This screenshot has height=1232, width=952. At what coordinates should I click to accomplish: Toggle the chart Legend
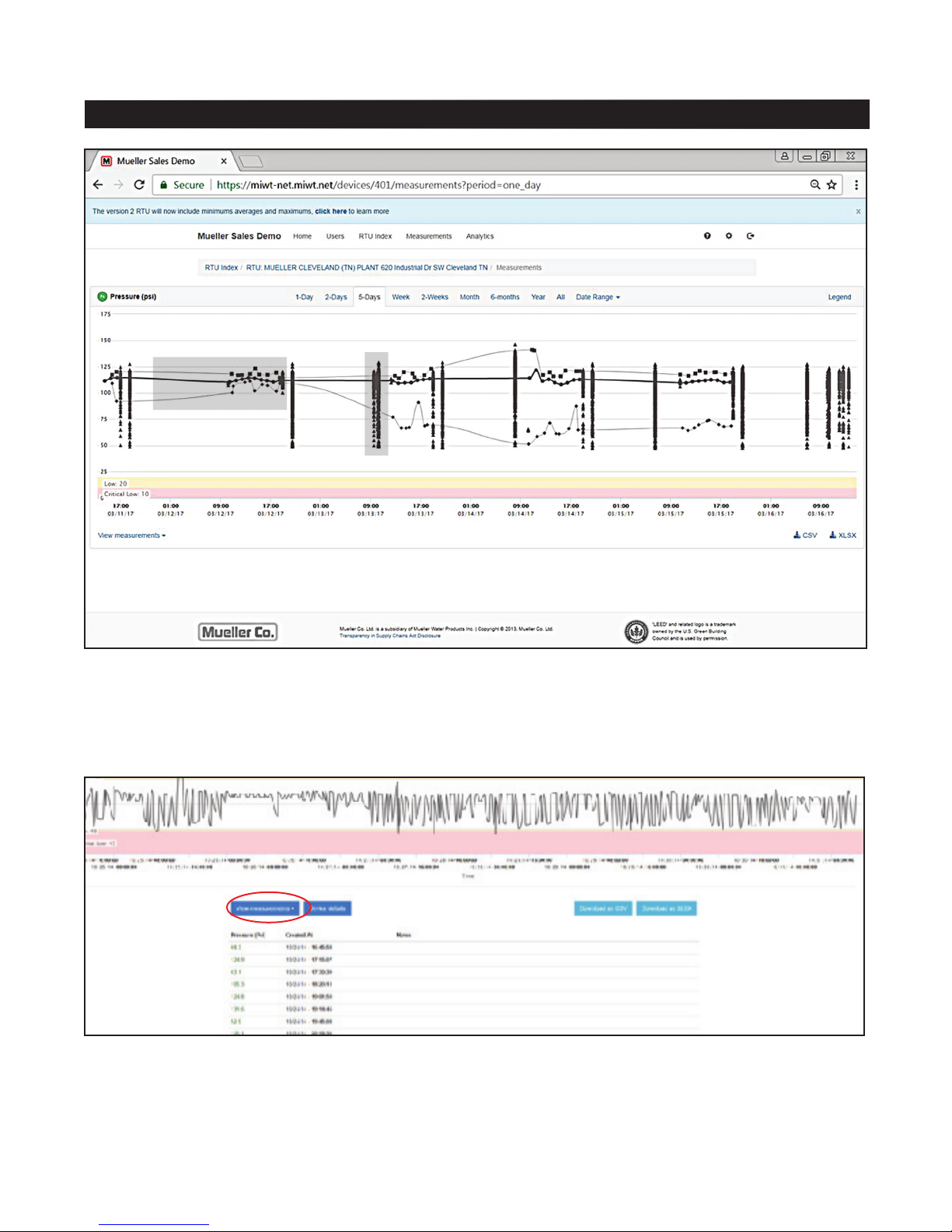[839, 298]
